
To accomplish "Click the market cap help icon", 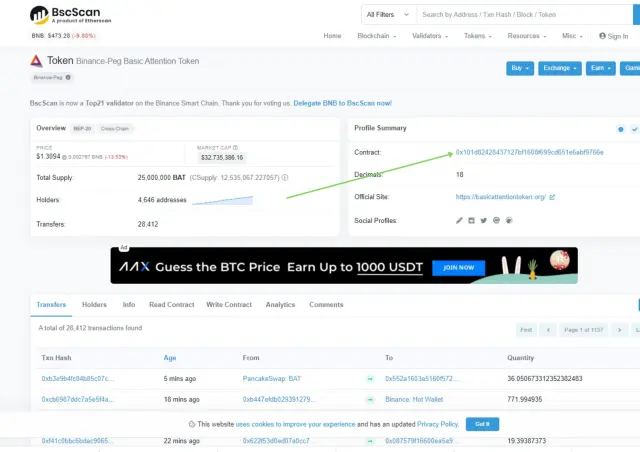I will (236, 147).
